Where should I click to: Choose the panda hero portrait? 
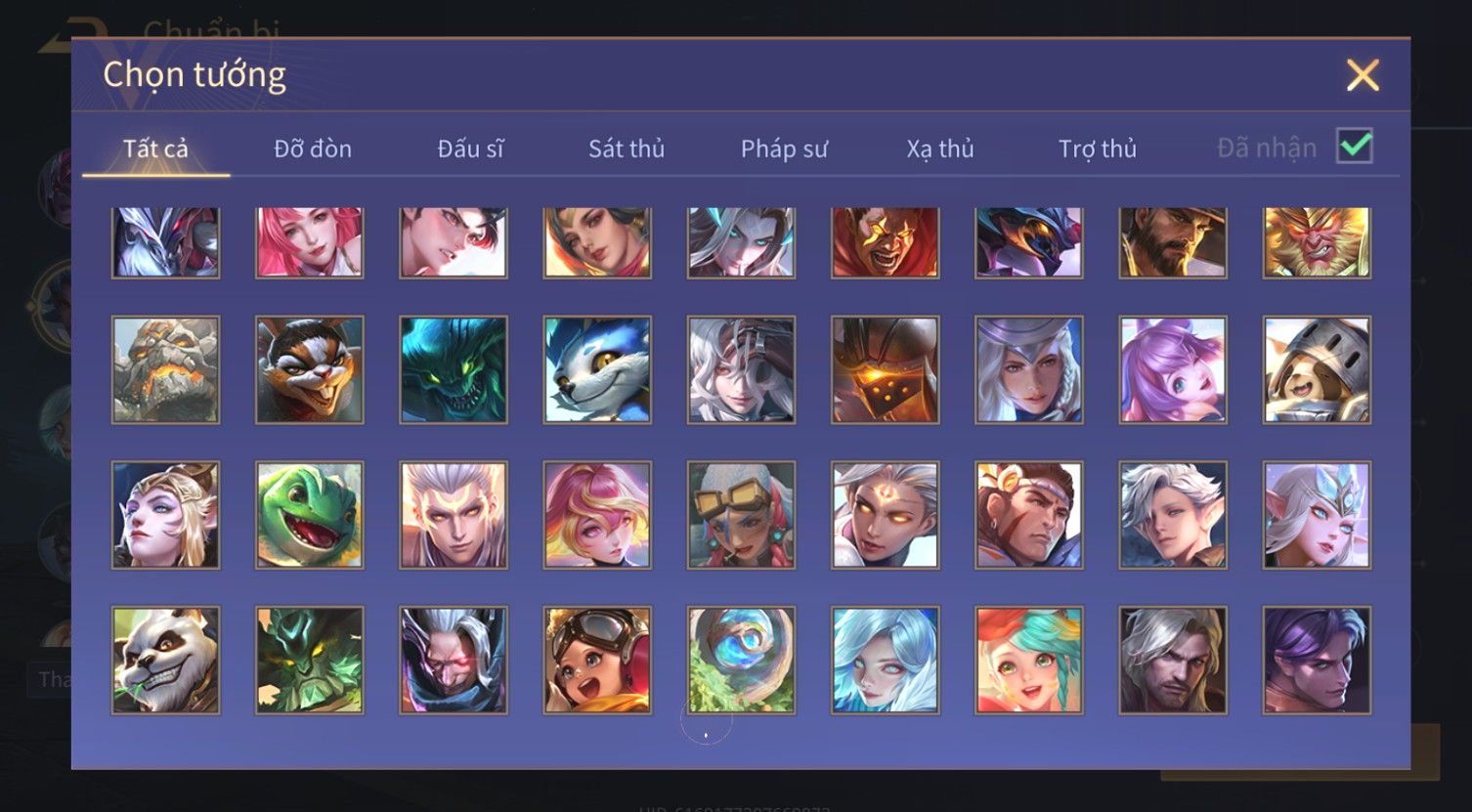click(x=166, y=661)
